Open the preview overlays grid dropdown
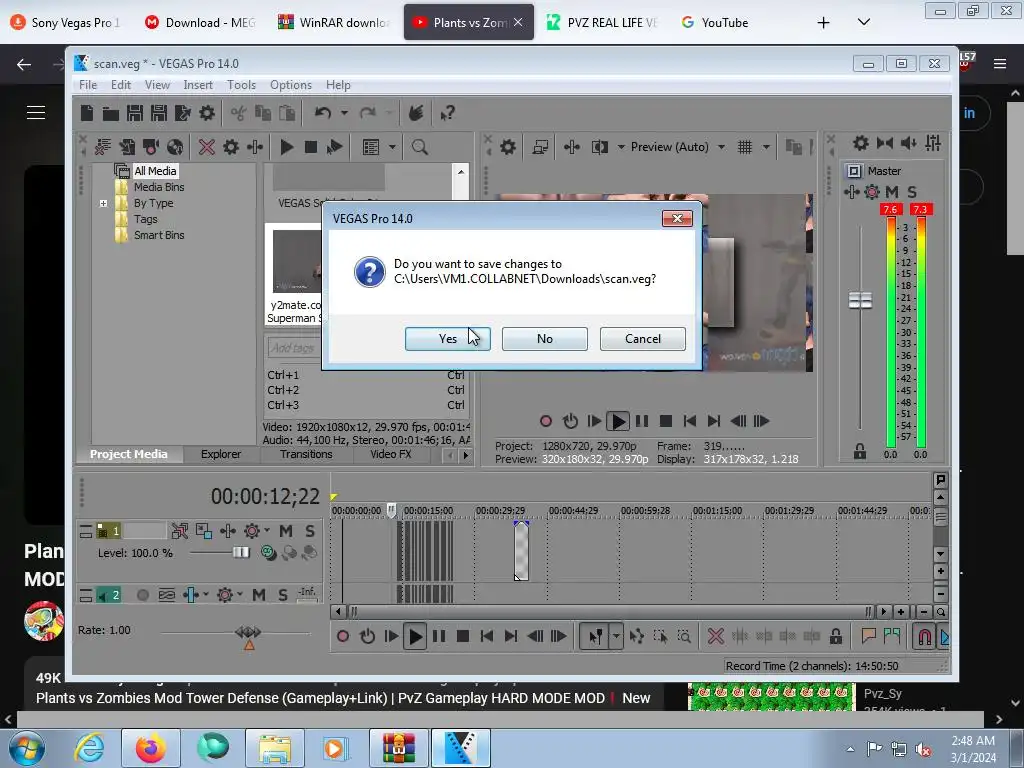 [x=766, y=147]
